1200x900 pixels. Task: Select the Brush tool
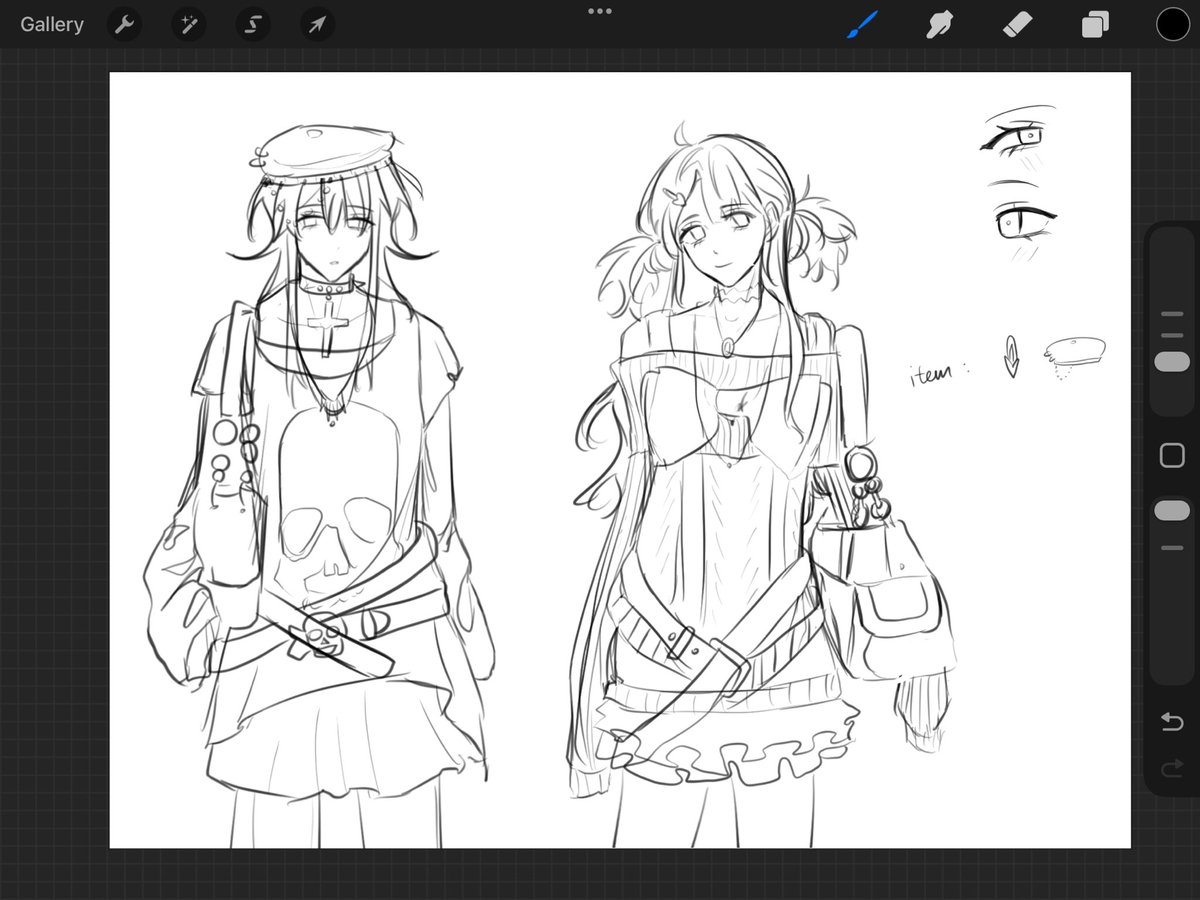coord(864,24)
